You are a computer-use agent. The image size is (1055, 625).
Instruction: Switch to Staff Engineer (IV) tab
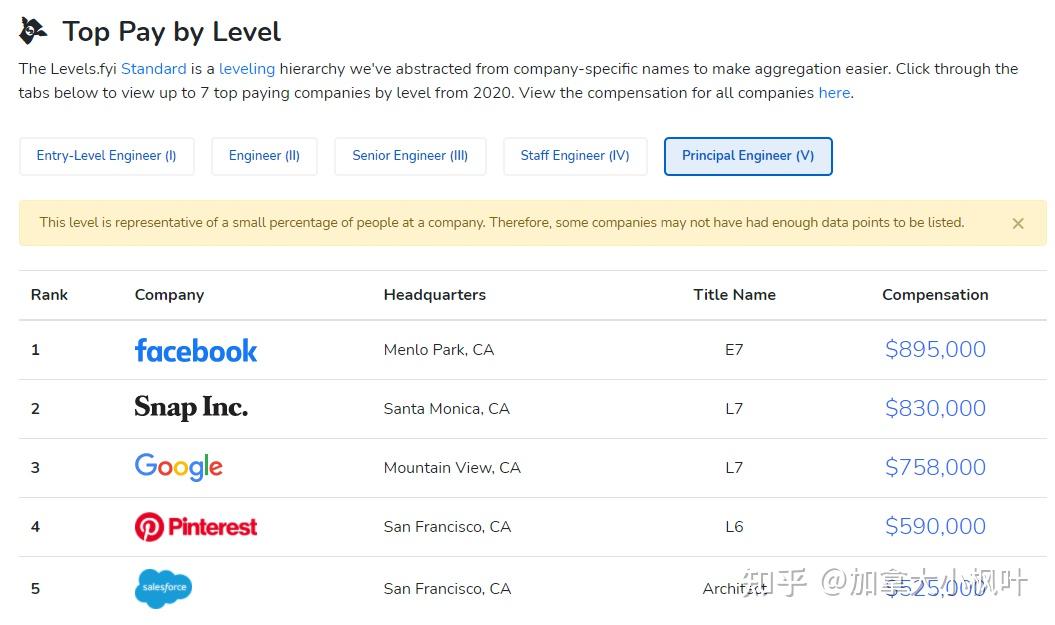click(575, 156)
